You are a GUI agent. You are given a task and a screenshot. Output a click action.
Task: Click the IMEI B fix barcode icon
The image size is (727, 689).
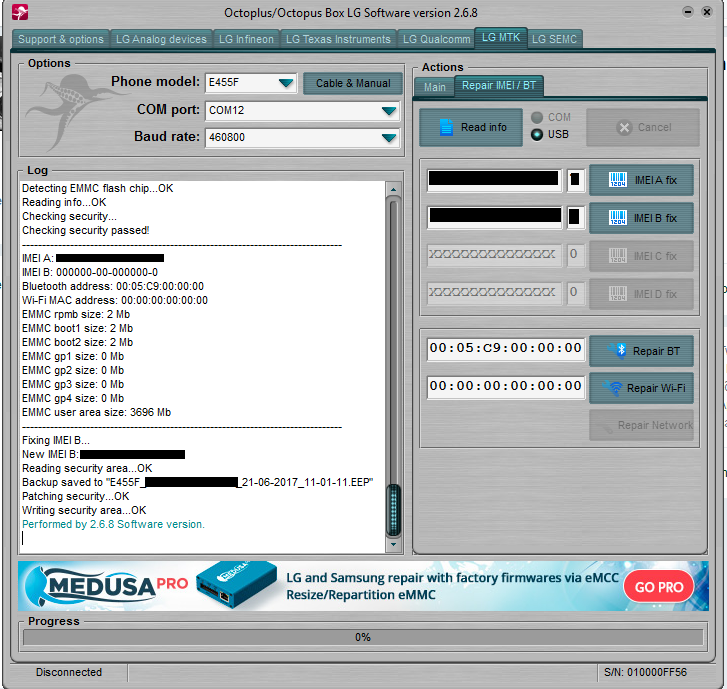(x=618, y=218)
